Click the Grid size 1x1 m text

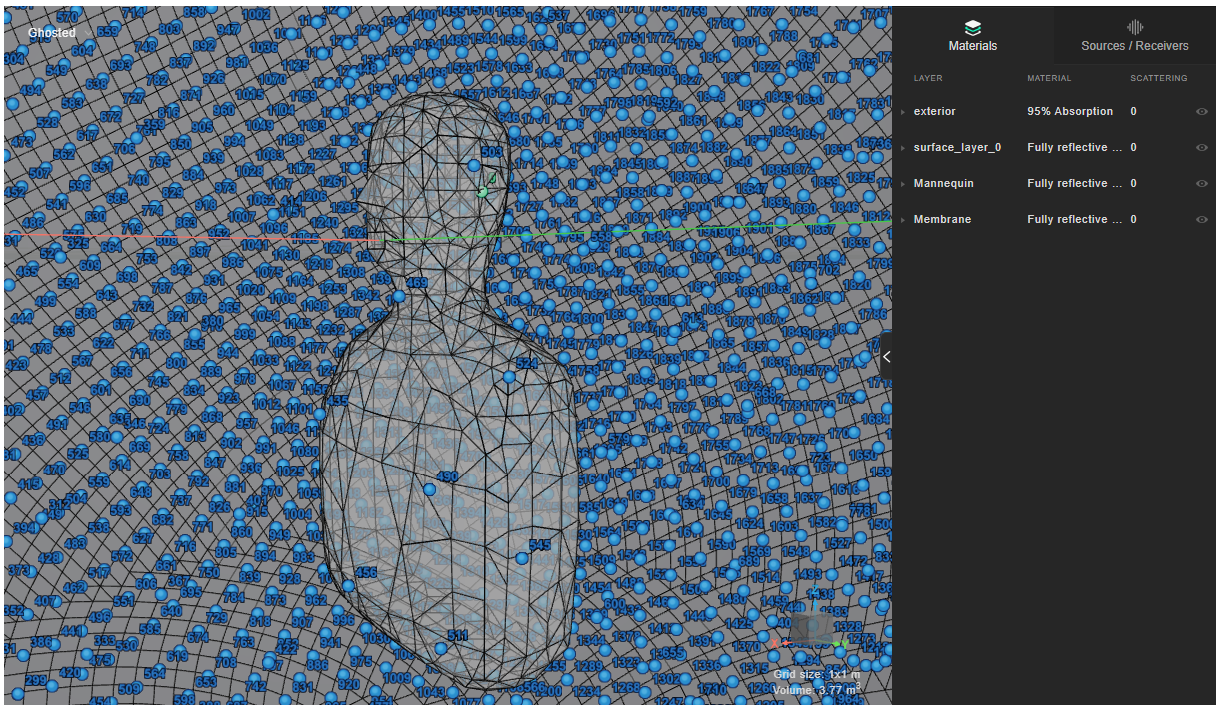tap(817, 674)
